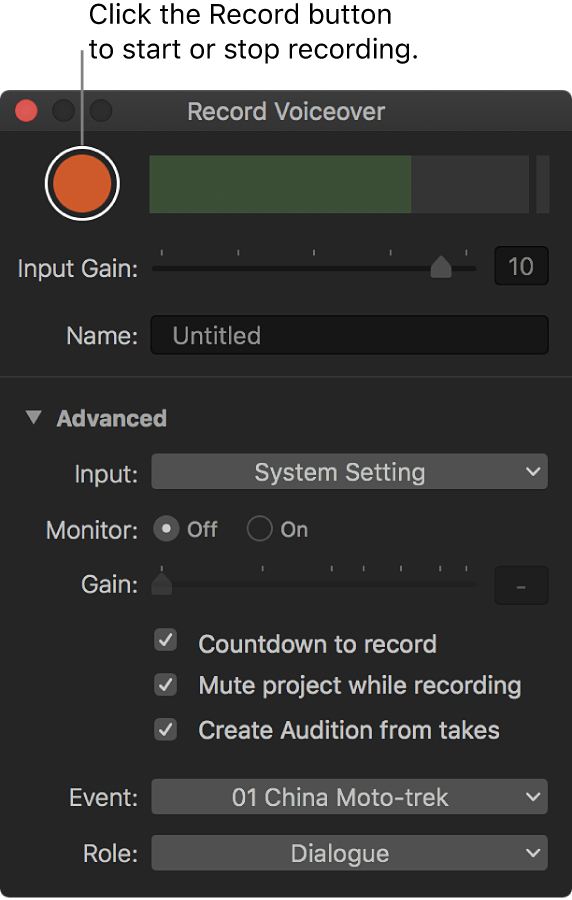Click the dimmed minimize window button
Image resolution: width=572 pixels, height=900 pixels.
63,111
